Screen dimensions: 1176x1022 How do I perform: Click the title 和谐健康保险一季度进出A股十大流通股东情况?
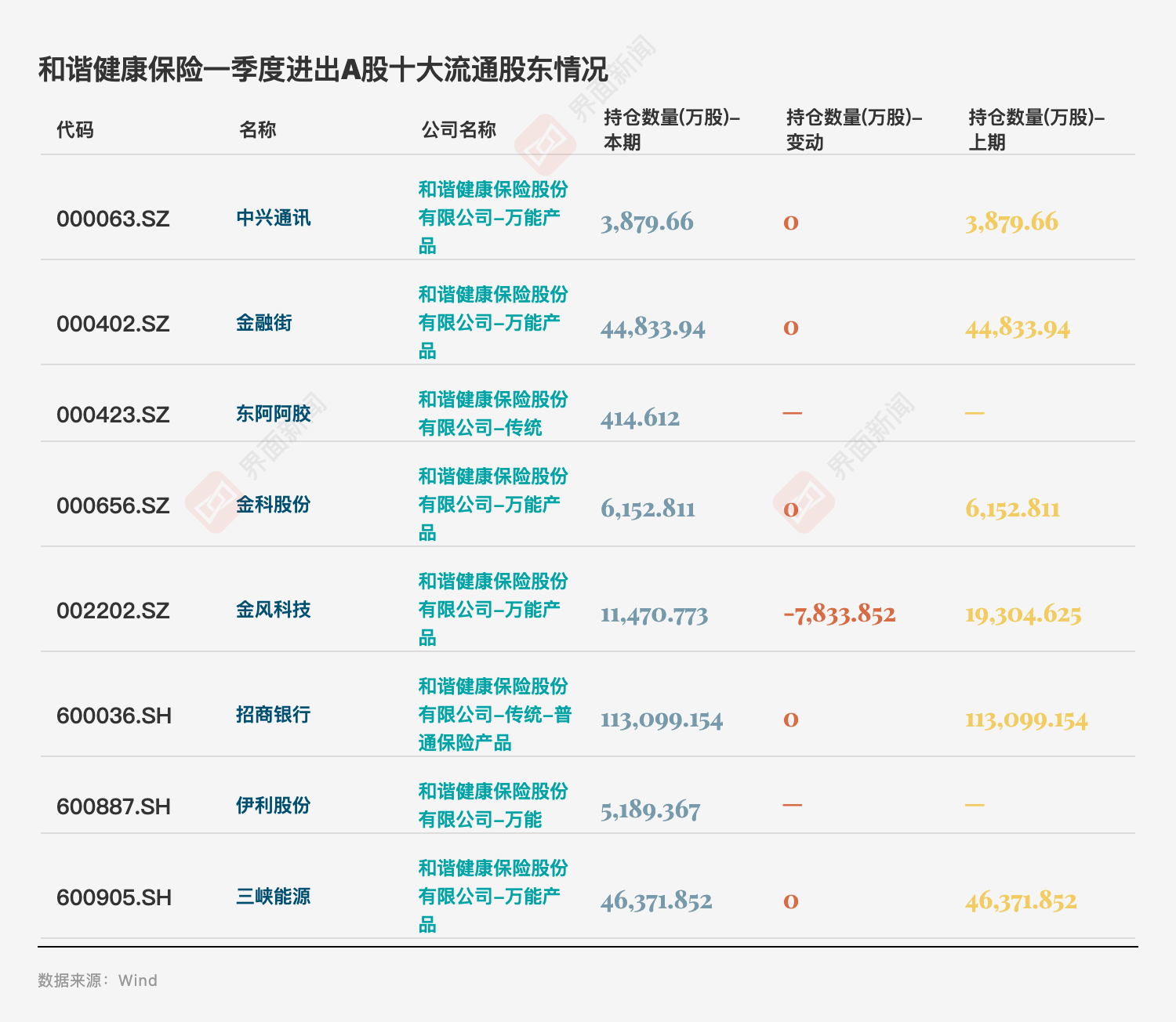(323, 70)
